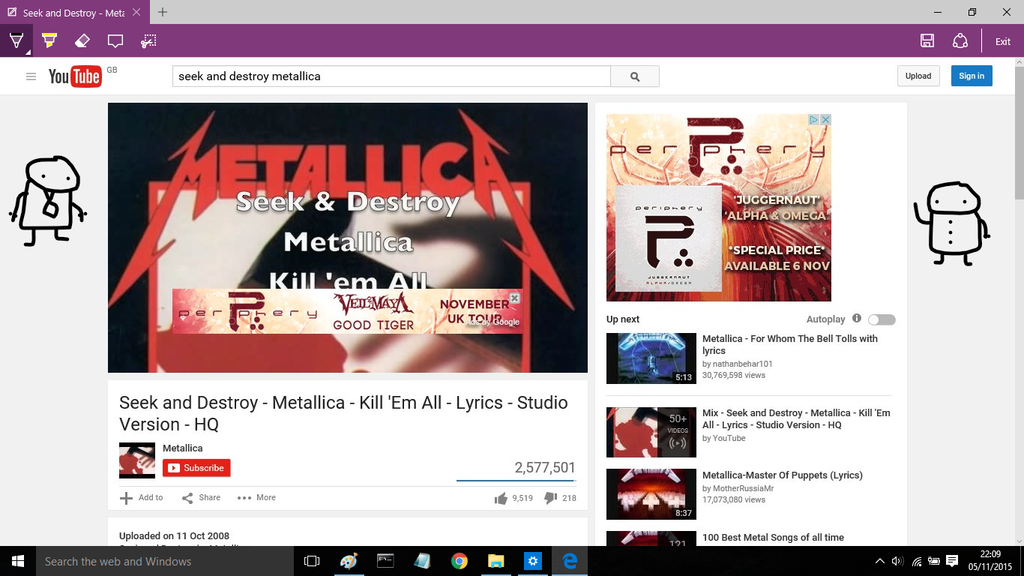Image resolution: width=1024 pixels, height=576 pixels.
Task: Select the Pen tool in Web Note toolbar
Action: pos(16,41)
